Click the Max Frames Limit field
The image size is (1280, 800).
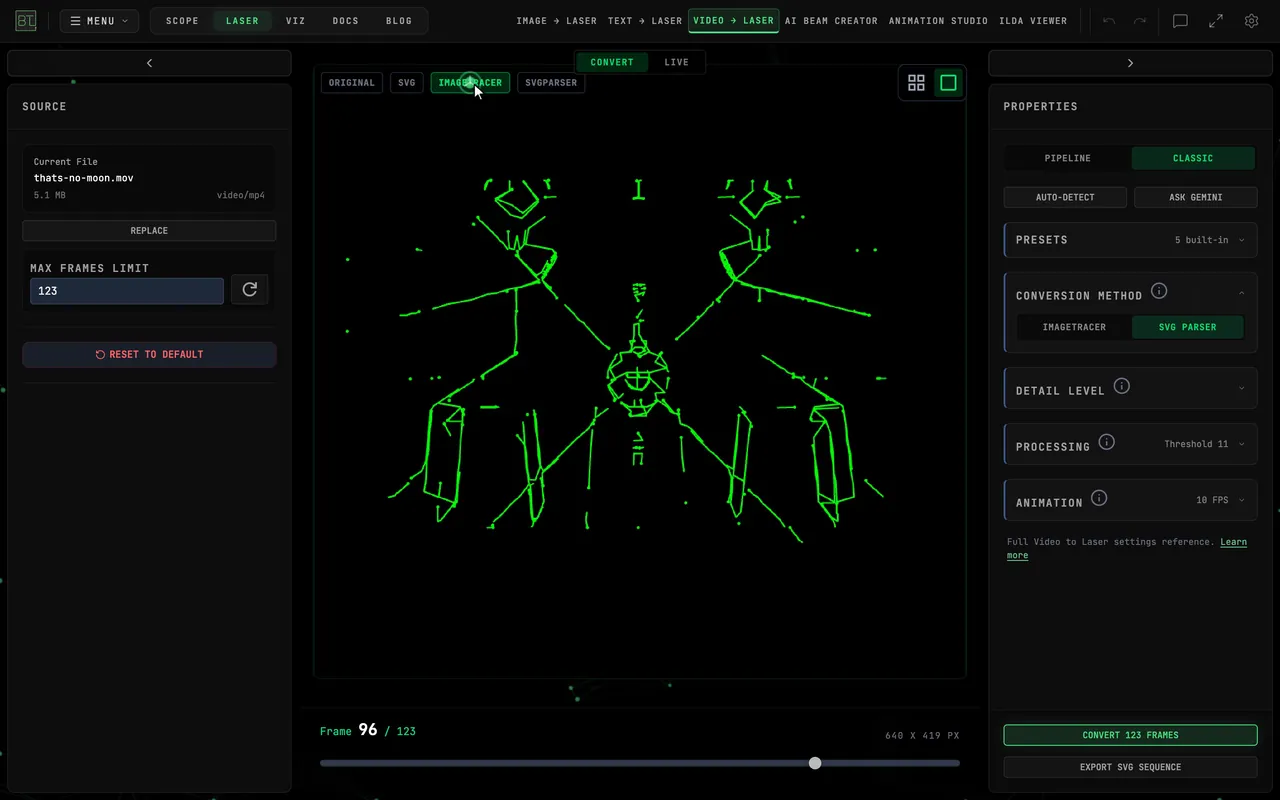click(127, 291)
